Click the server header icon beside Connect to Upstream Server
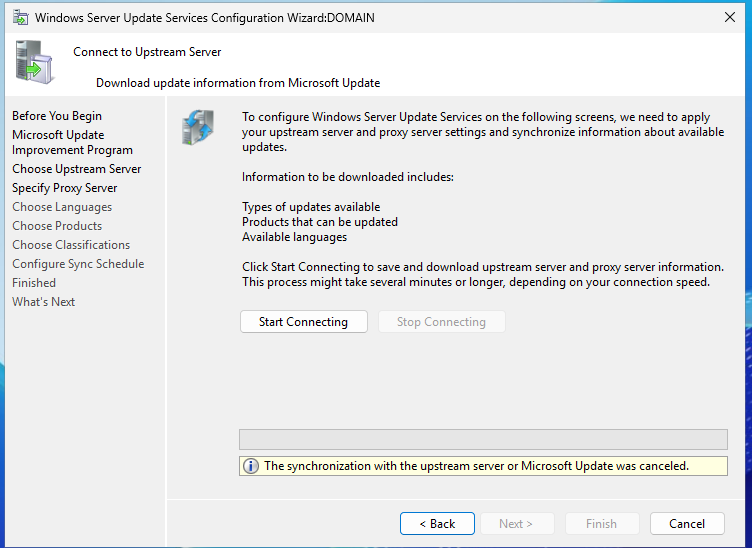This screenshot has height=548, width=752. tap(35, 62)
